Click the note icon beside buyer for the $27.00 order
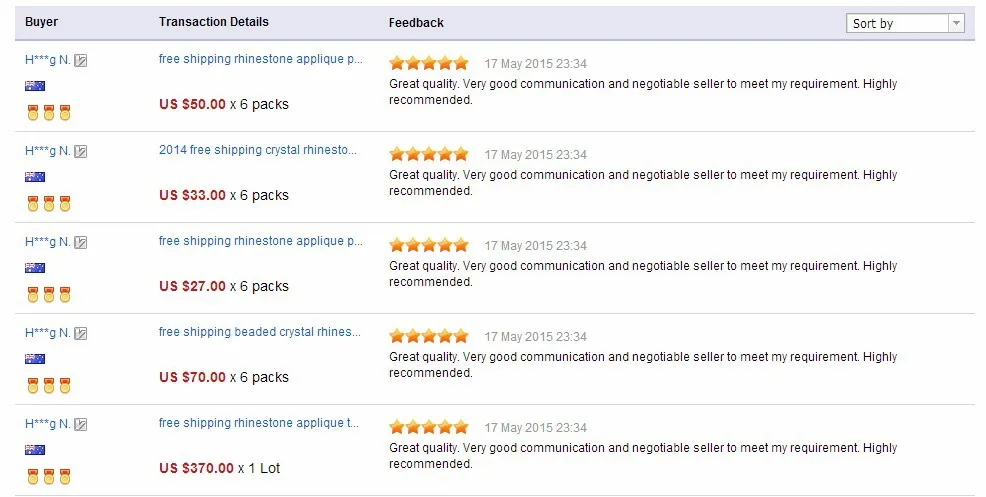 click(x=80, y=242)
